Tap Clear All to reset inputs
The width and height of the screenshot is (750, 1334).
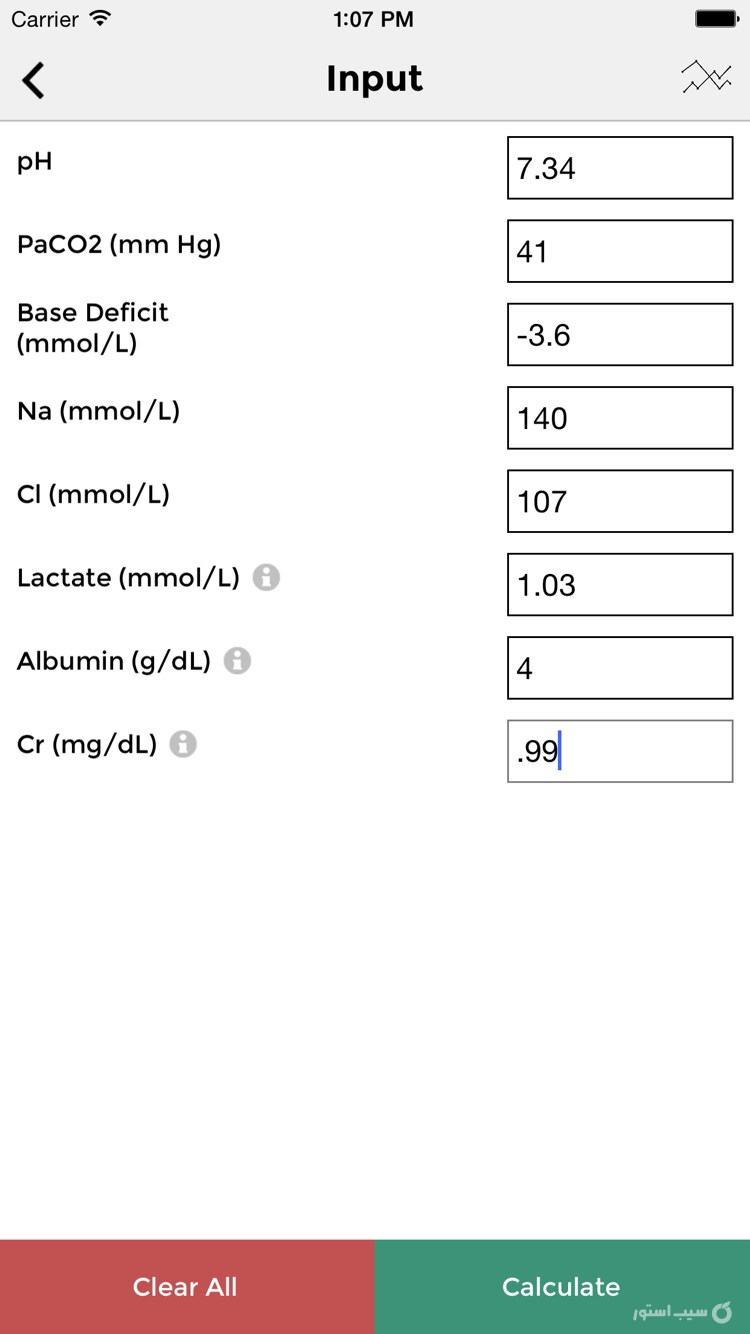click(185, 1287)
